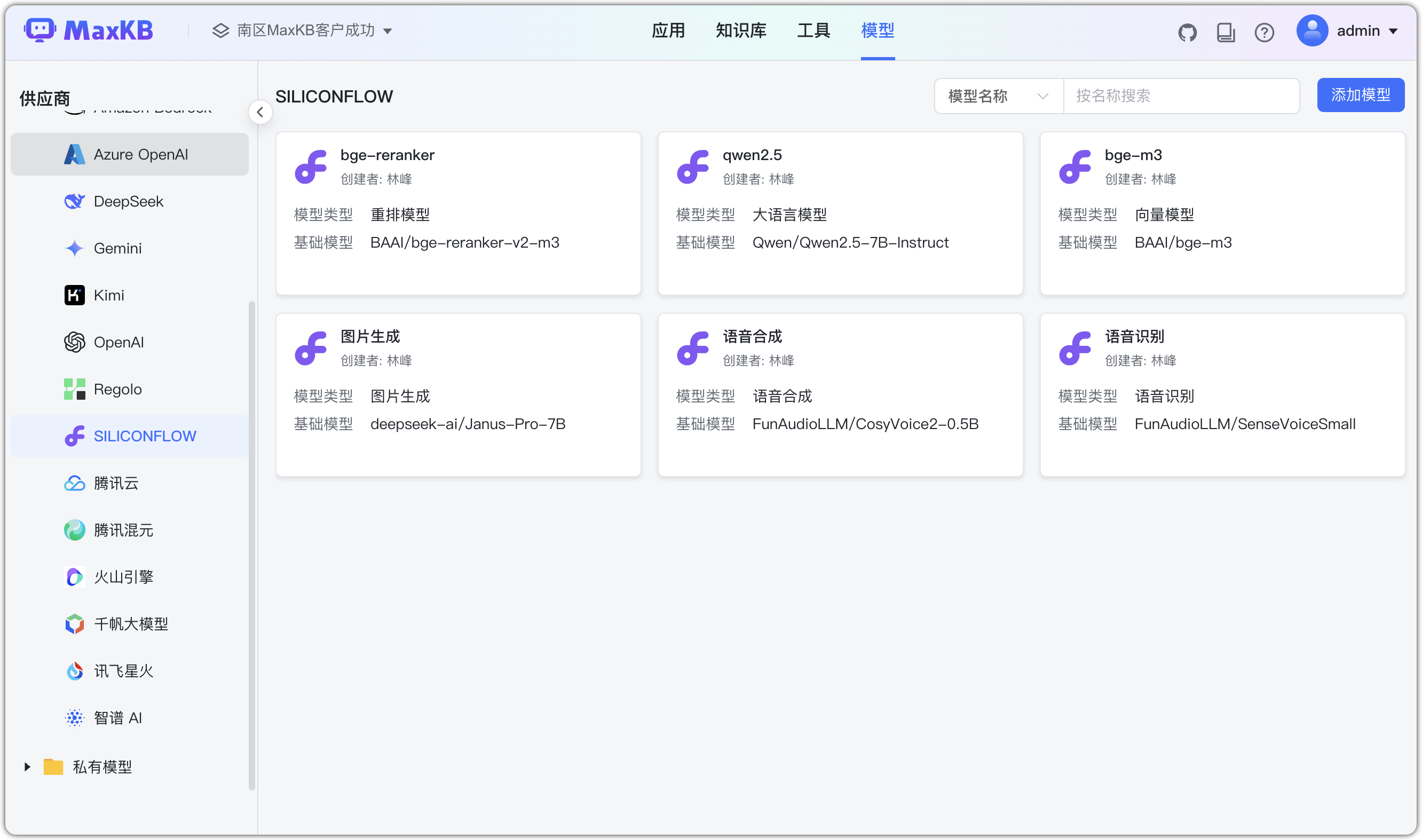The width and height of the screenshot is (1422, 840).
Task: Open the GitHub repository icon
Action: [1187, 32]
